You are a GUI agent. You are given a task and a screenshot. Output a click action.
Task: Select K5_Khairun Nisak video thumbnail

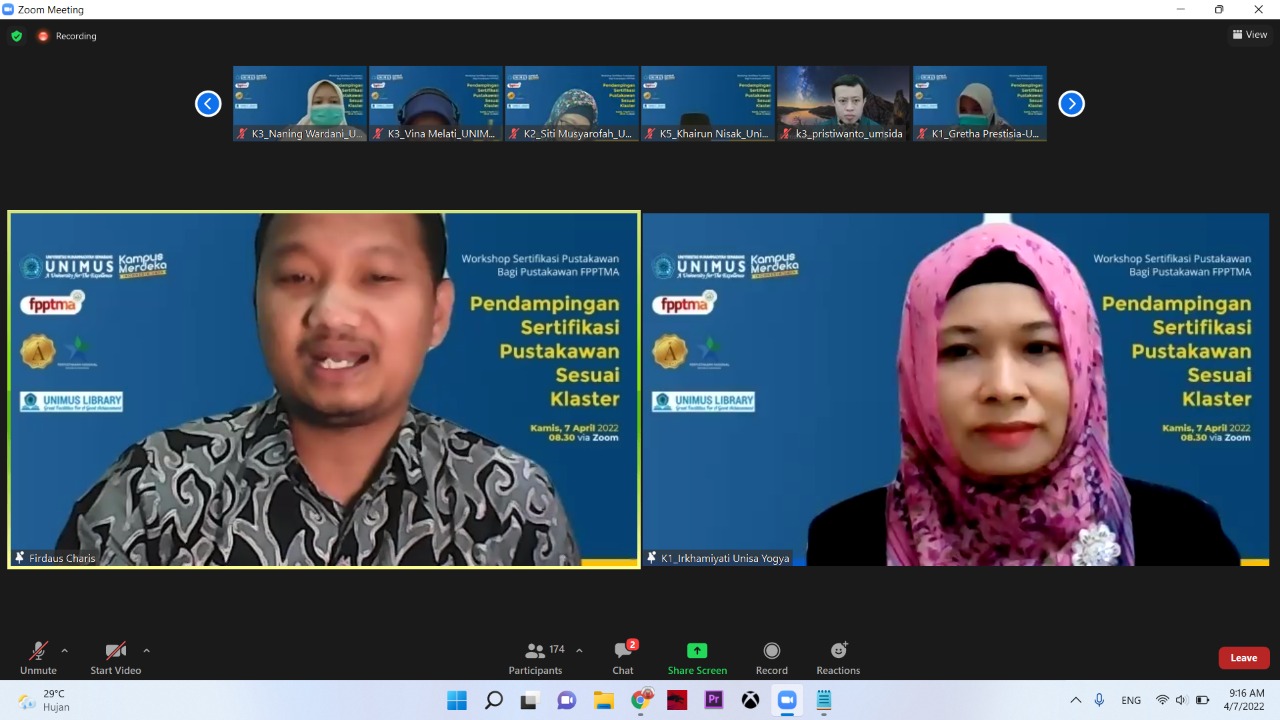708,103
